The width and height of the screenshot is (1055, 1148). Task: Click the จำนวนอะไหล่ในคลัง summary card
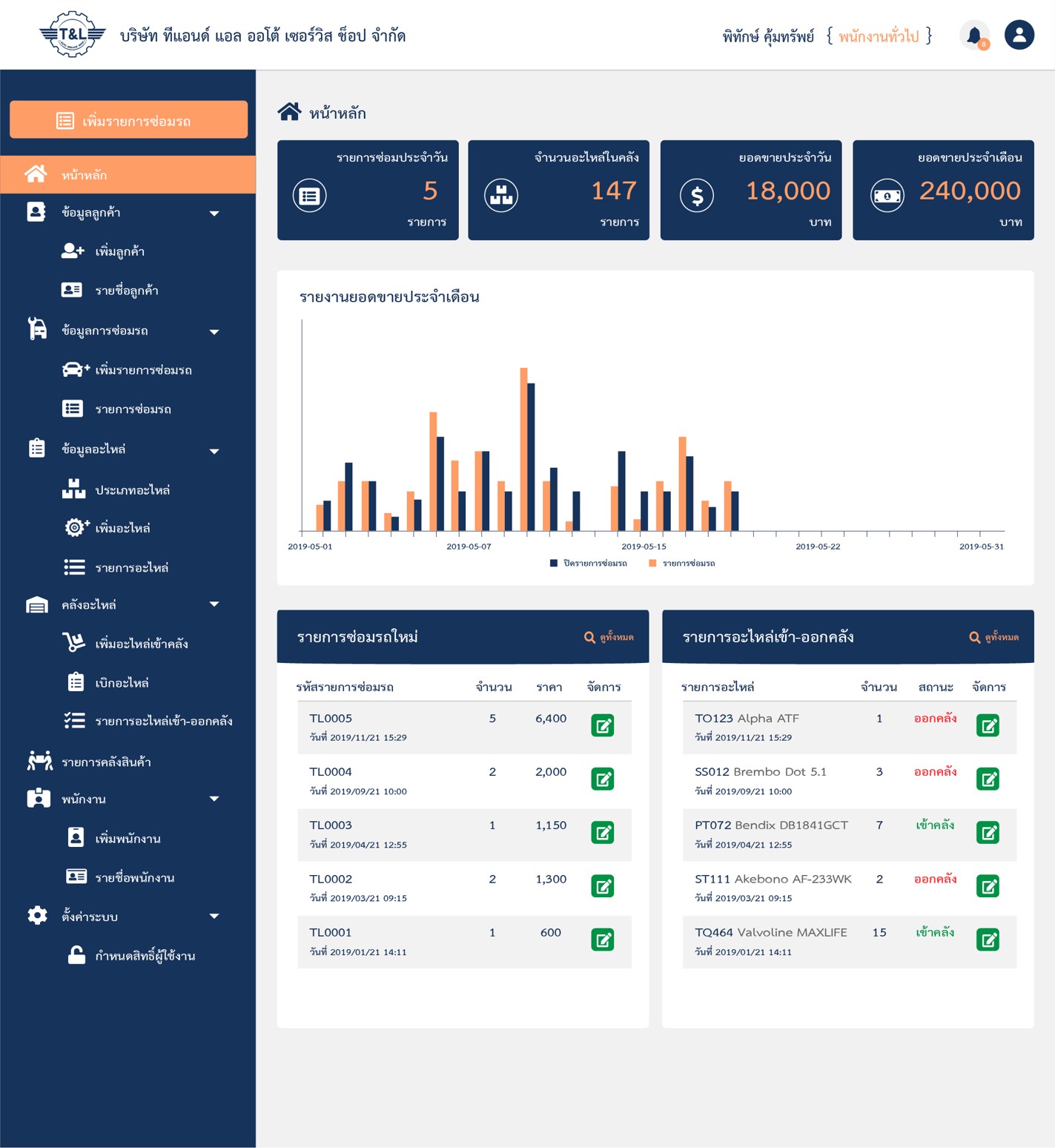(x=558, y=190)
